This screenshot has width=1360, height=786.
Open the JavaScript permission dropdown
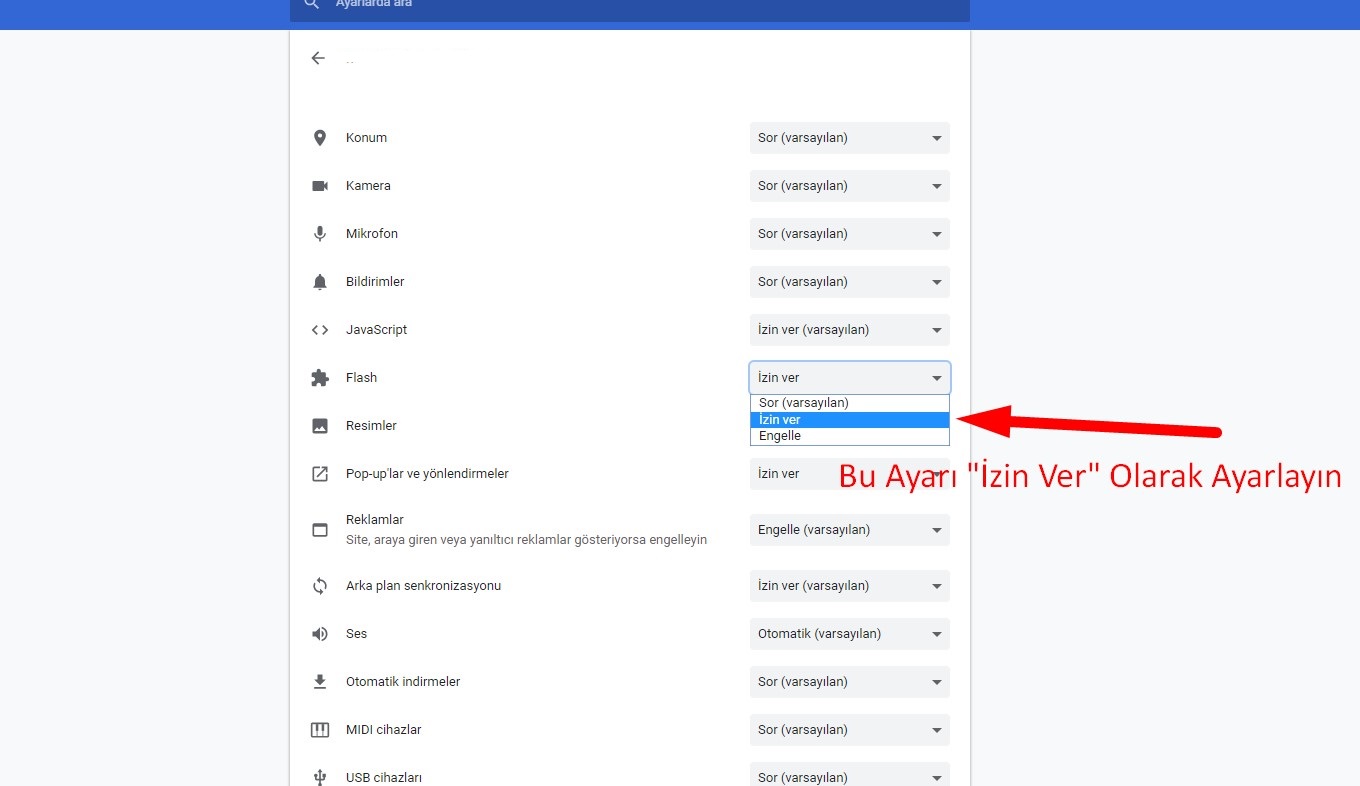click(x=850, y=330)
